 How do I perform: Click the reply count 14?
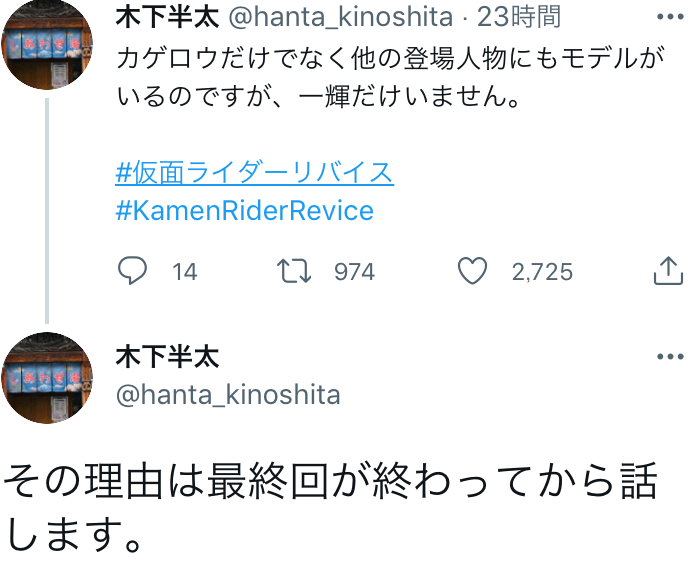click(x=184, y=271)
